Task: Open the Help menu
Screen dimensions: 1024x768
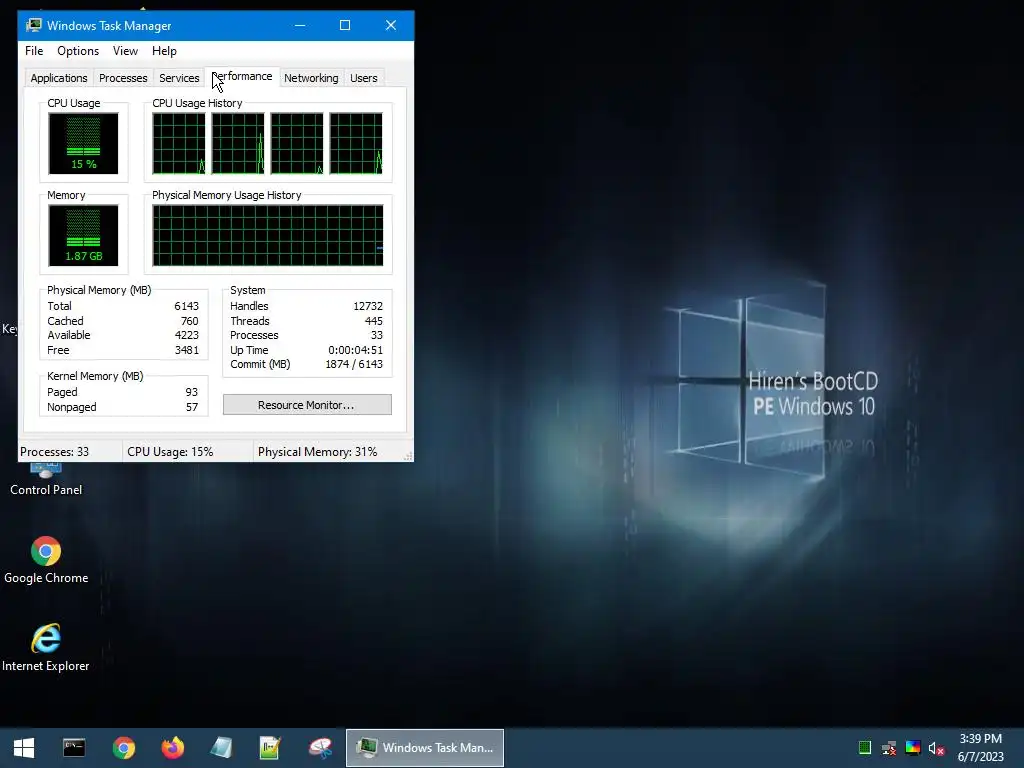Action: (164, 51)
